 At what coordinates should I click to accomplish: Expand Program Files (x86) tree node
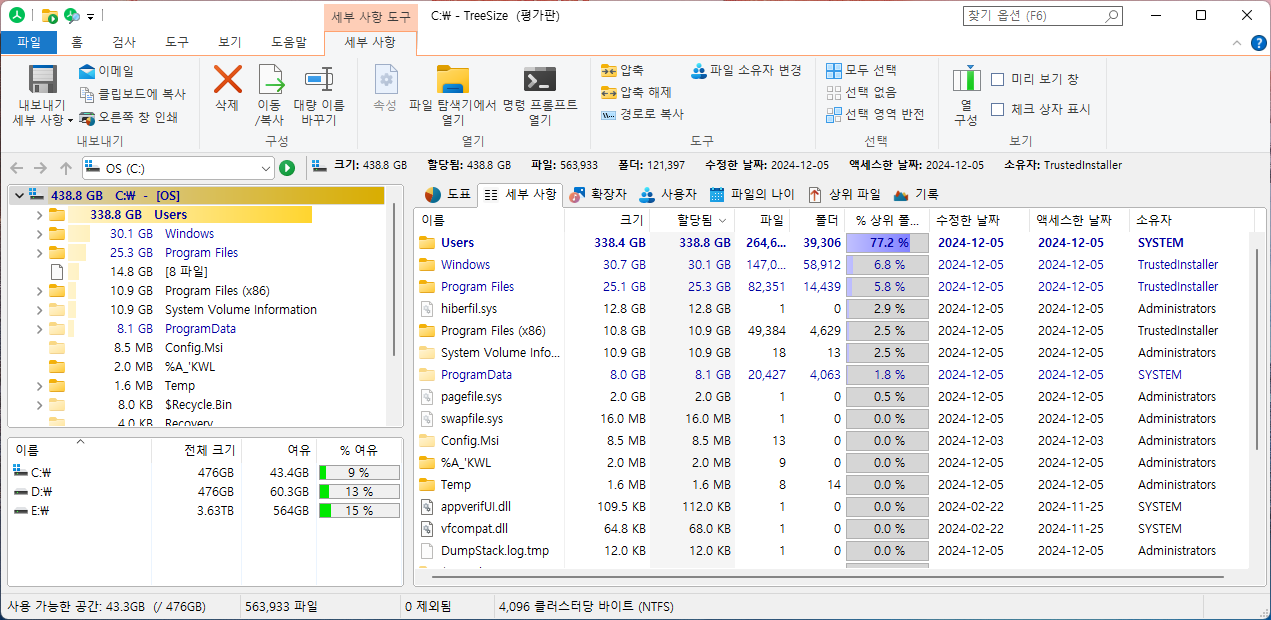click(x=39, y=291)
